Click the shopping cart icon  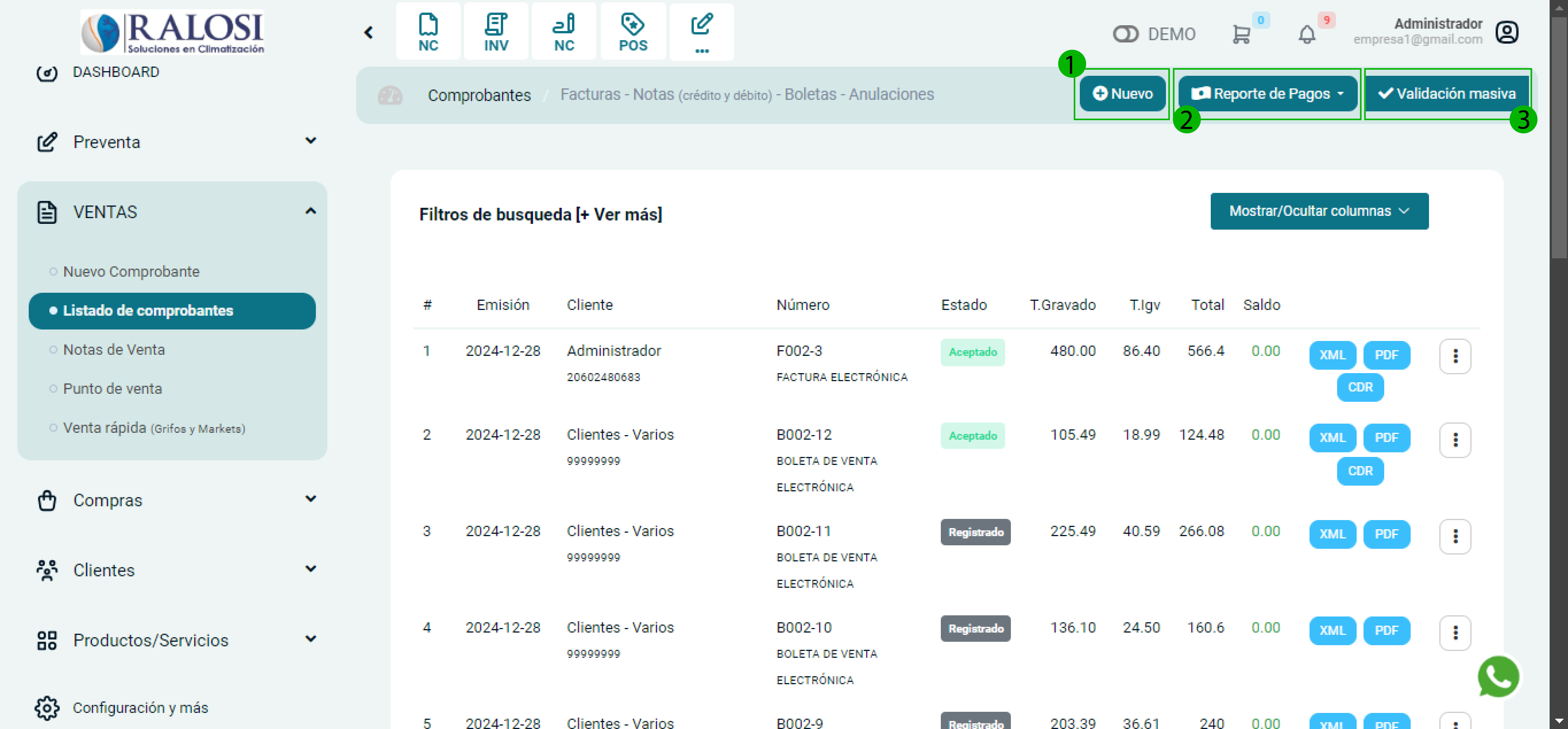click(1241, 34)
